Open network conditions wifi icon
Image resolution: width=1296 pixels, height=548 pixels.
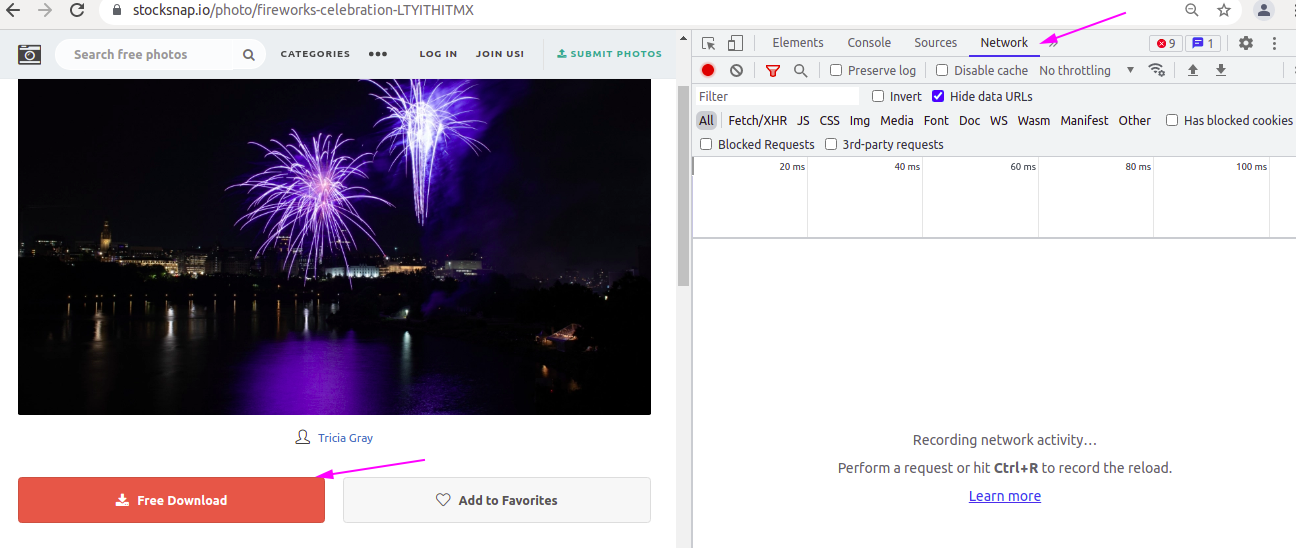click(x=1157, y=70)
